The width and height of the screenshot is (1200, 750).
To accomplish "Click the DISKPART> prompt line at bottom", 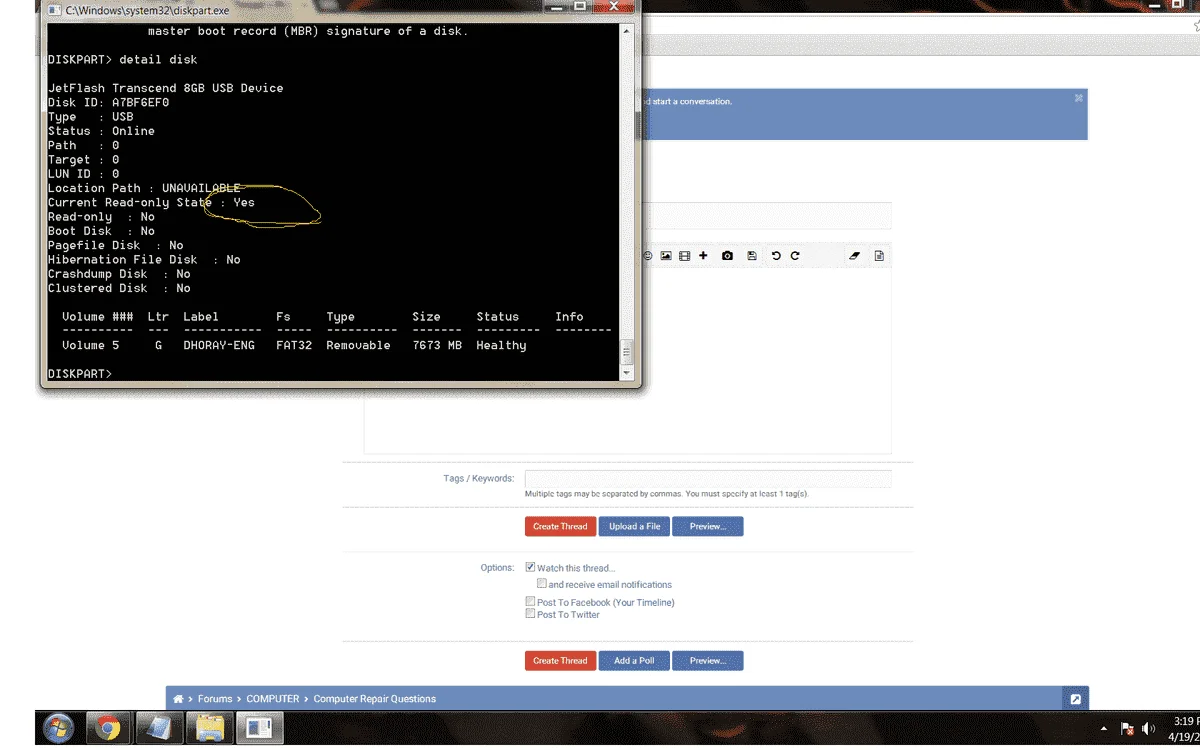I will coord(80,373).
